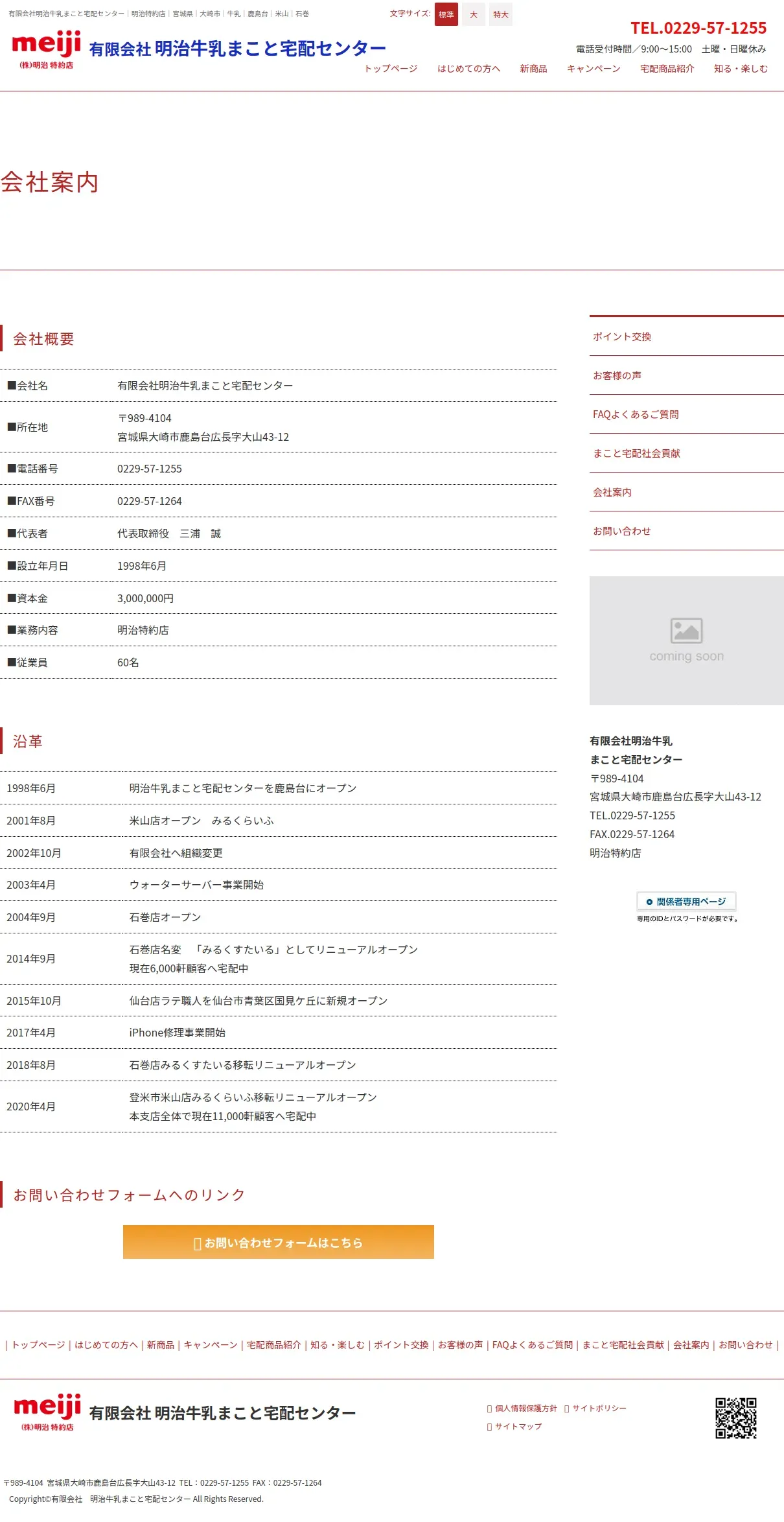Set font size to 標準
This screenshot has height=1522, width=784.
[x=446, y=14]
